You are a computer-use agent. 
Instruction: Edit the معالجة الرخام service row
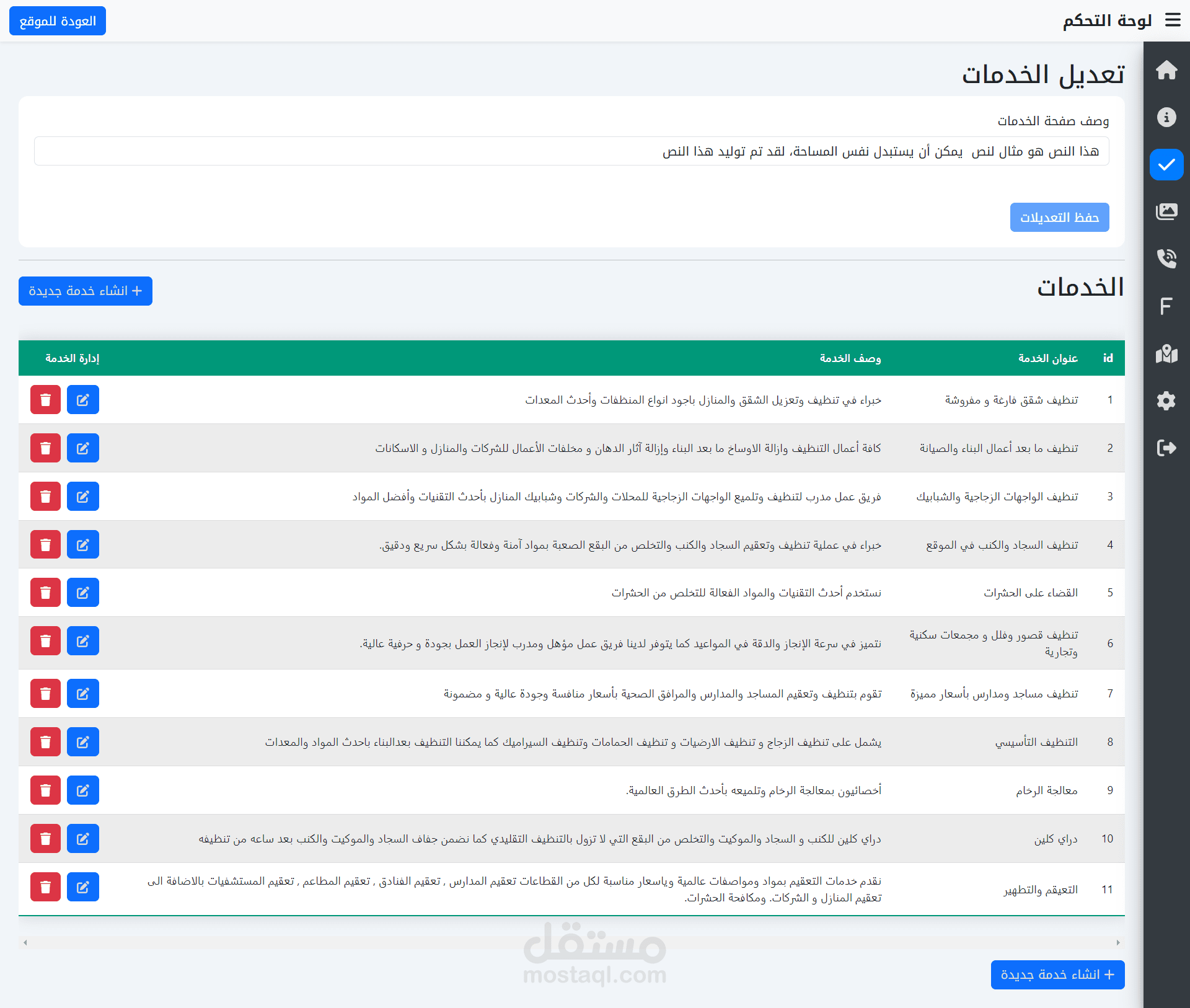(82, 790)
